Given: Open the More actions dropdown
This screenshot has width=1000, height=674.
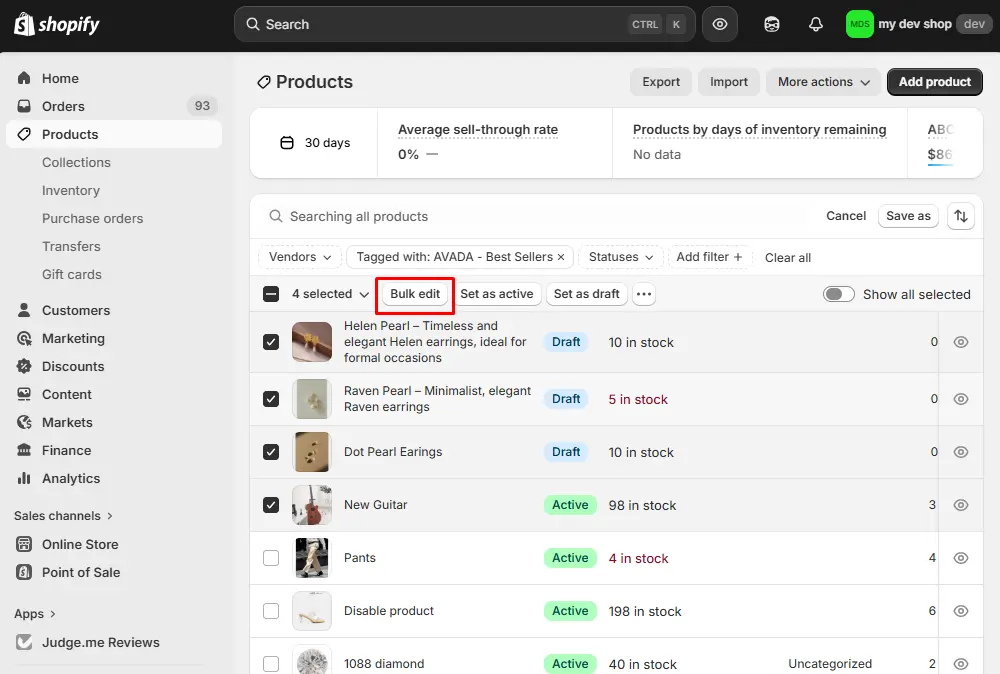Looking at the screenshot, I should pyautogui.click(x=823, y=81).
